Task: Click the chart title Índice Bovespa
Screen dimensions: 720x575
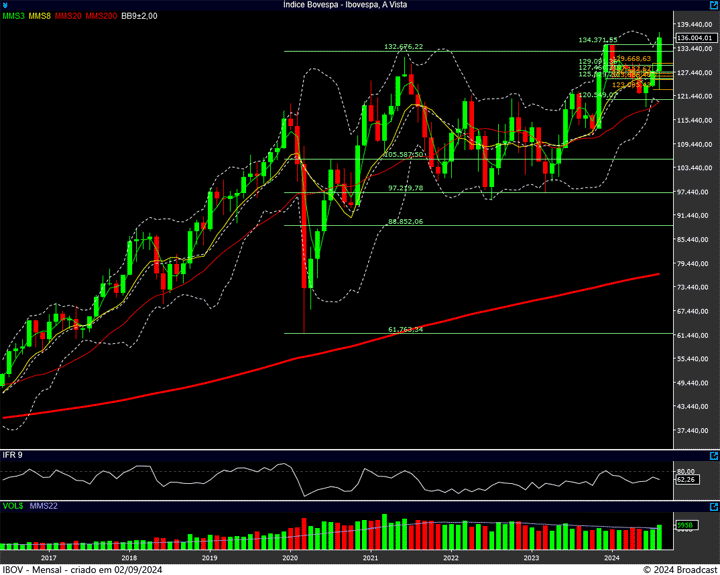Action: [359, 5]
